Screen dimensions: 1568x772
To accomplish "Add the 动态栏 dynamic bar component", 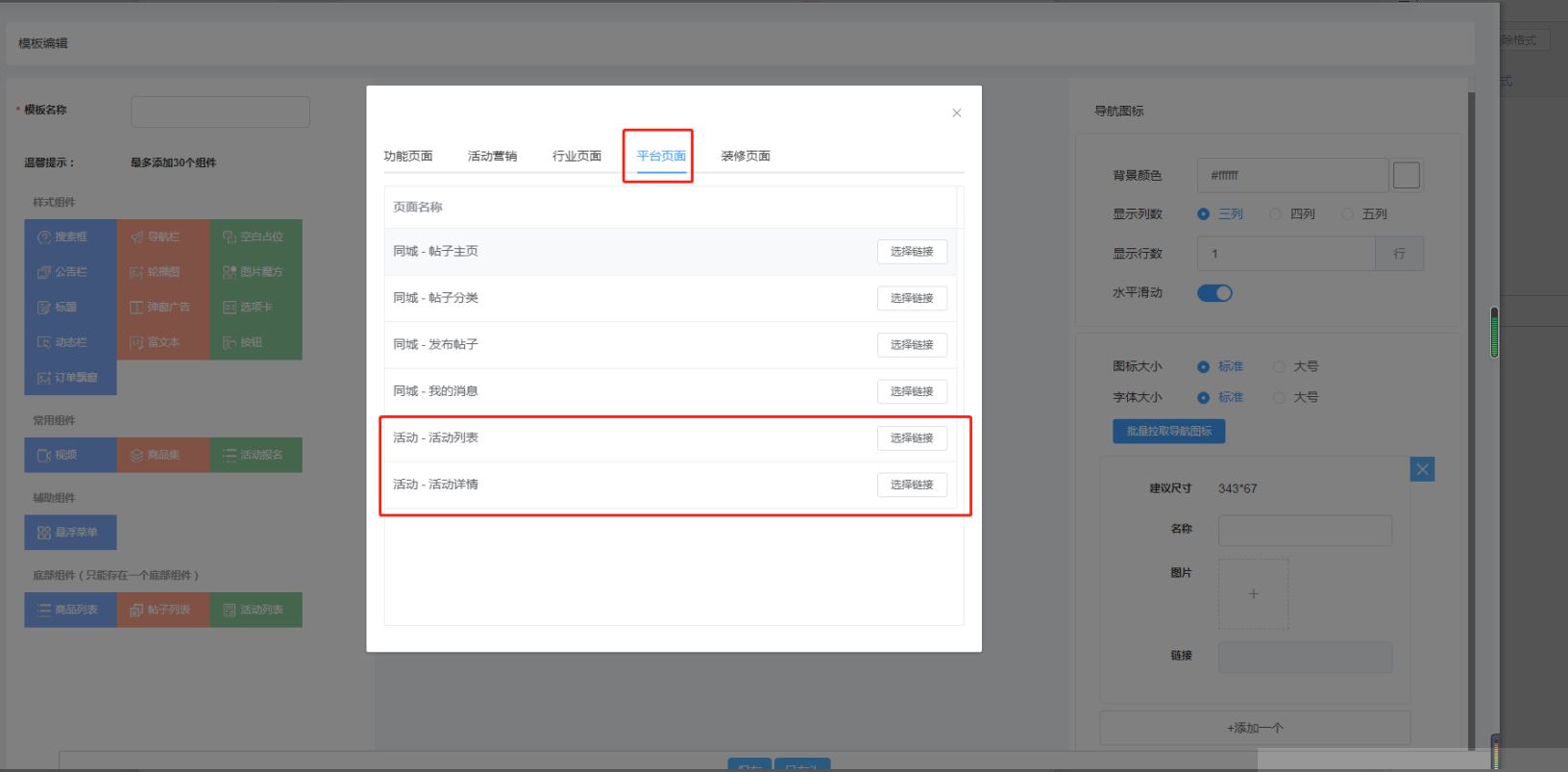I will tap(70, 342).
